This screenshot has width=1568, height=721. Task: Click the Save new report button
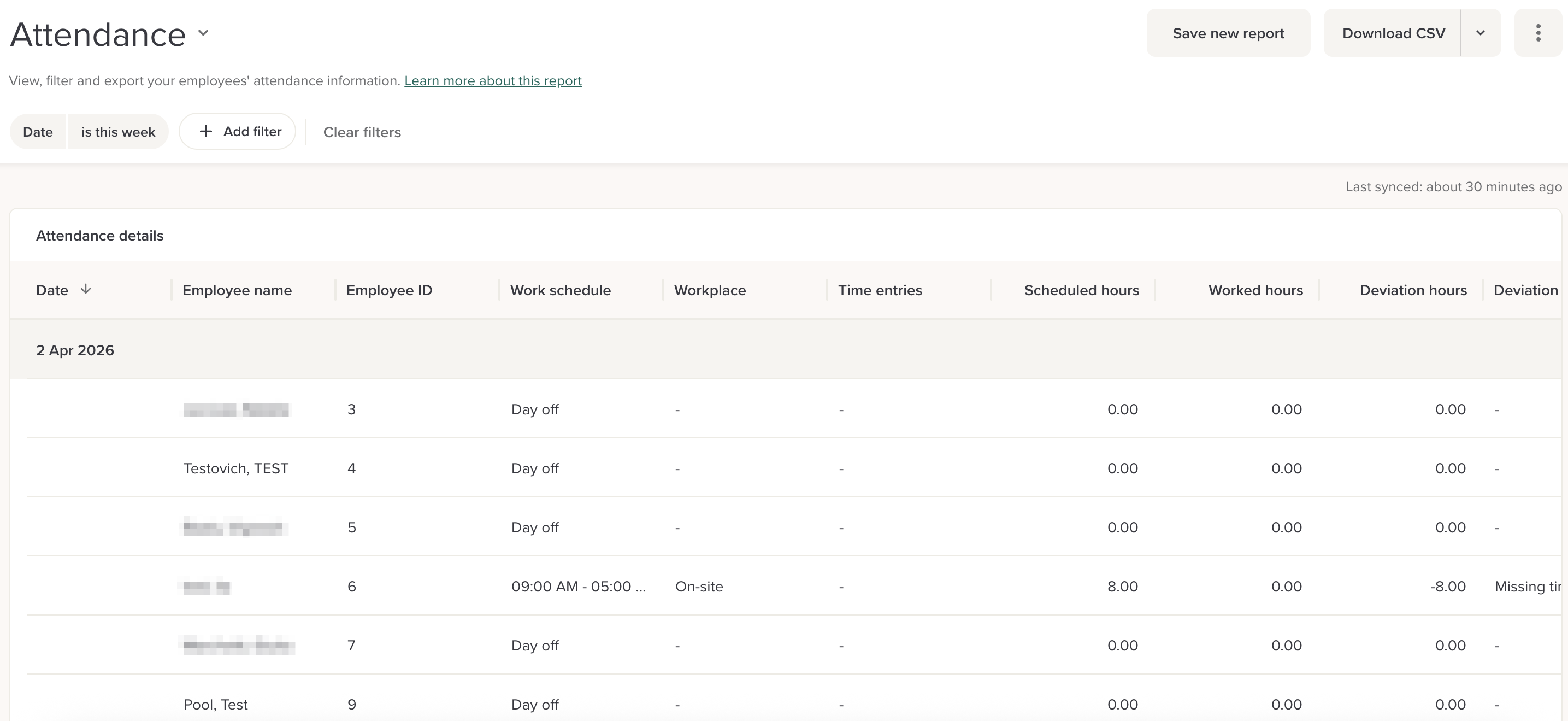point(1228,33)
